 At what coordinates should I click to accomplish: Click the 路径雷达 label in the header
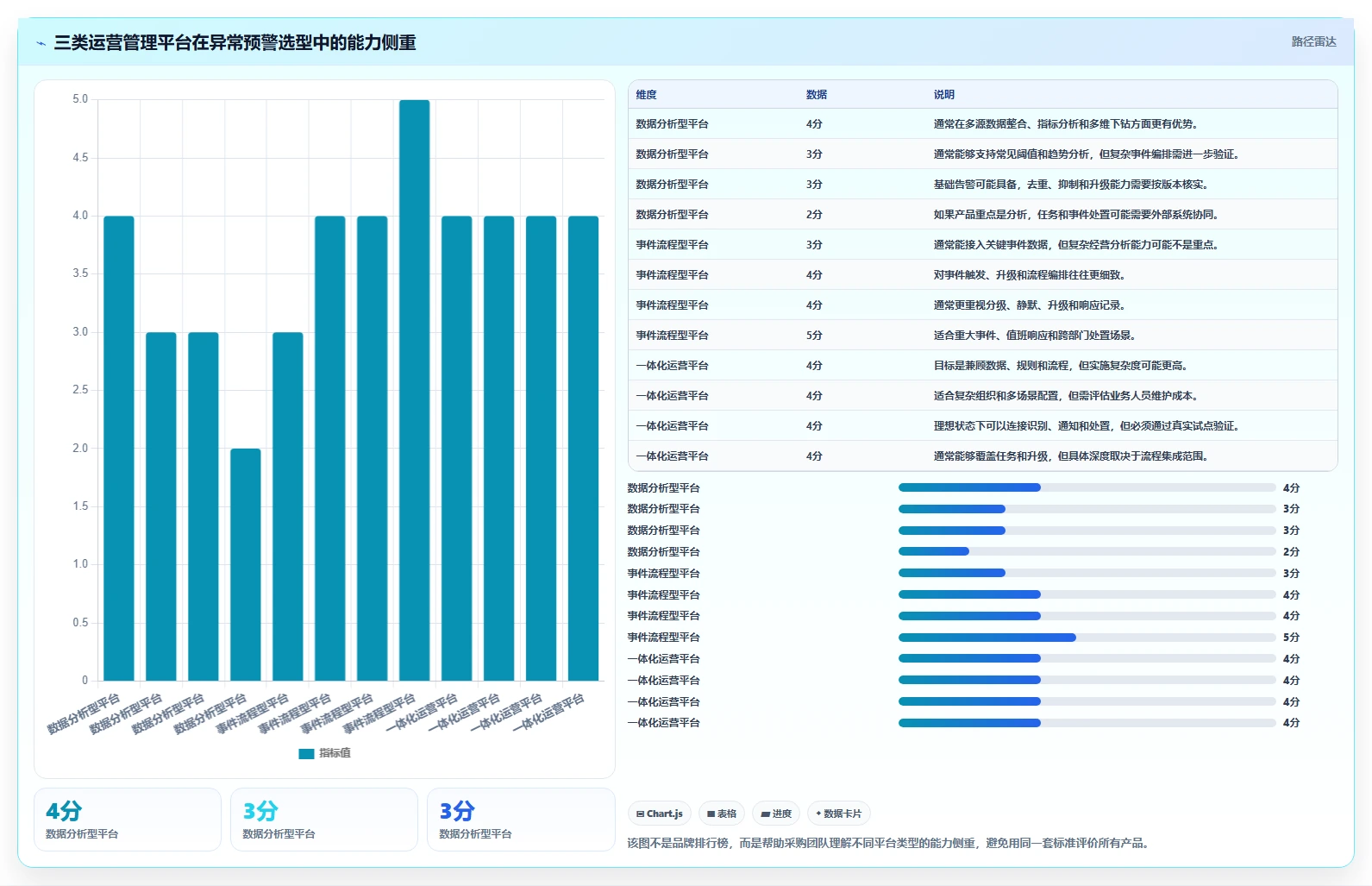pyautogui.click(x=1313, y=41)
